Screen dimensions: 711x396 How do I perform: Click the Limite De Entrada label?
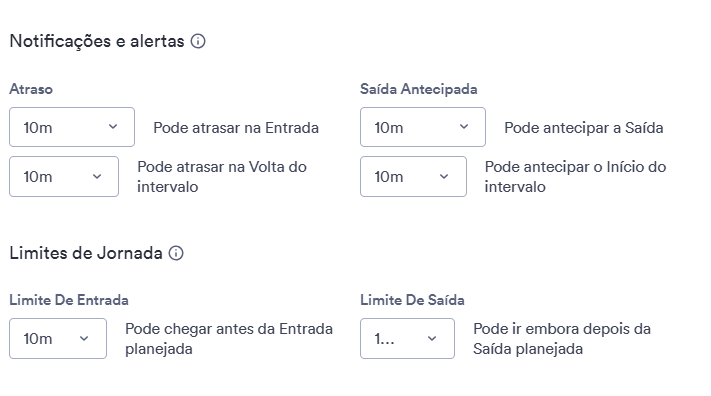pyautogui.click(x=69, y=300)
